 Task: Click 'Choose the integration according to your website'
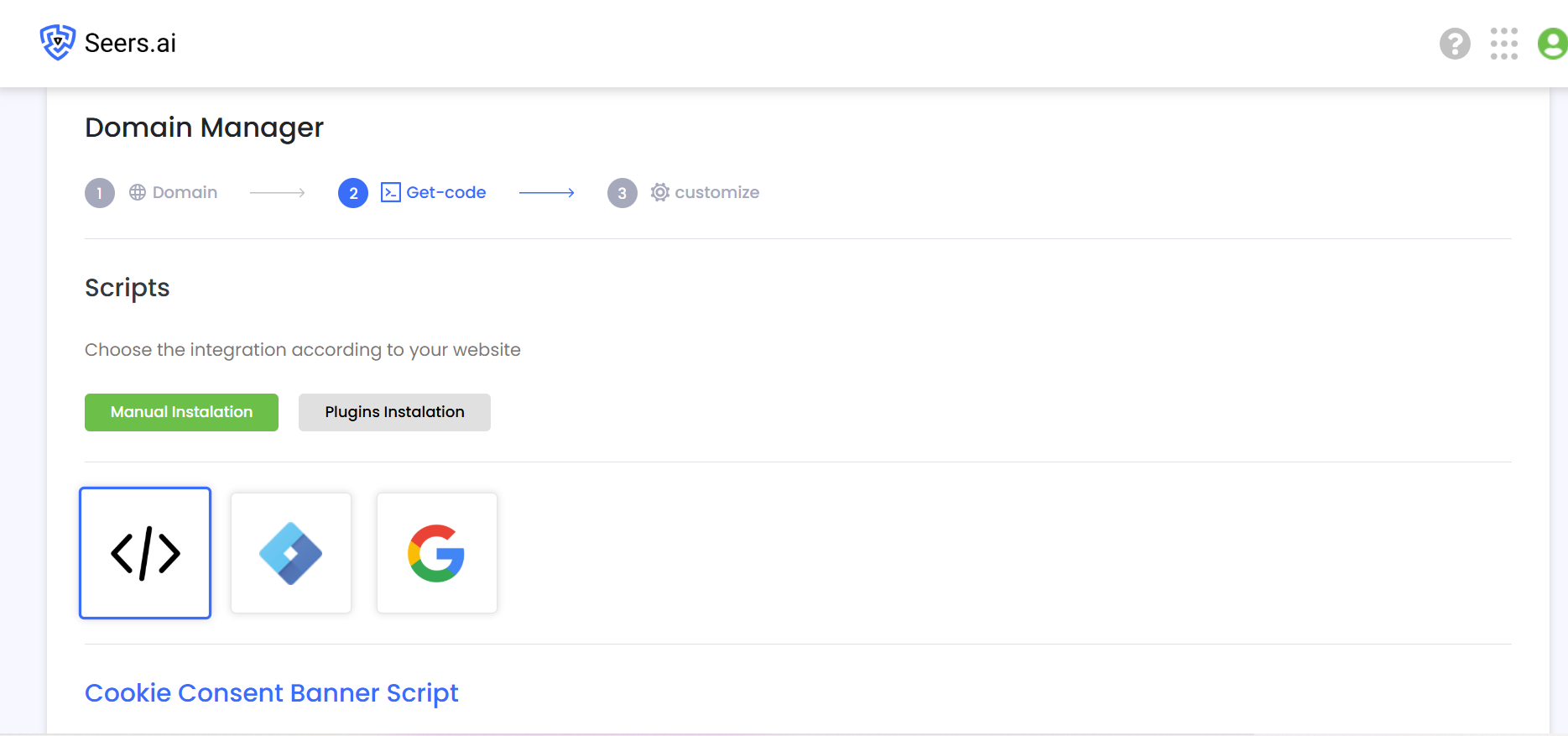(x=303, y=350)
